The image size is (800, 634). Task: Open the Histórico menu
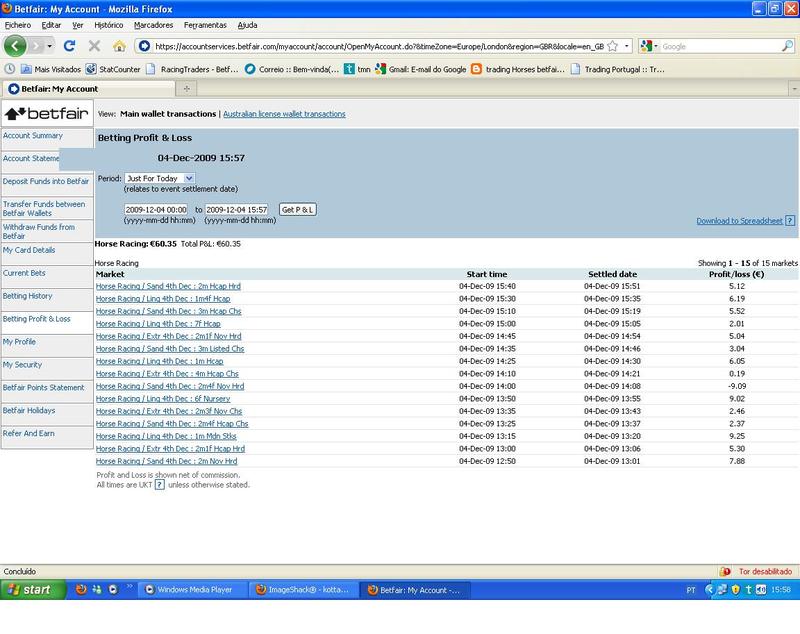coord(109,25)
